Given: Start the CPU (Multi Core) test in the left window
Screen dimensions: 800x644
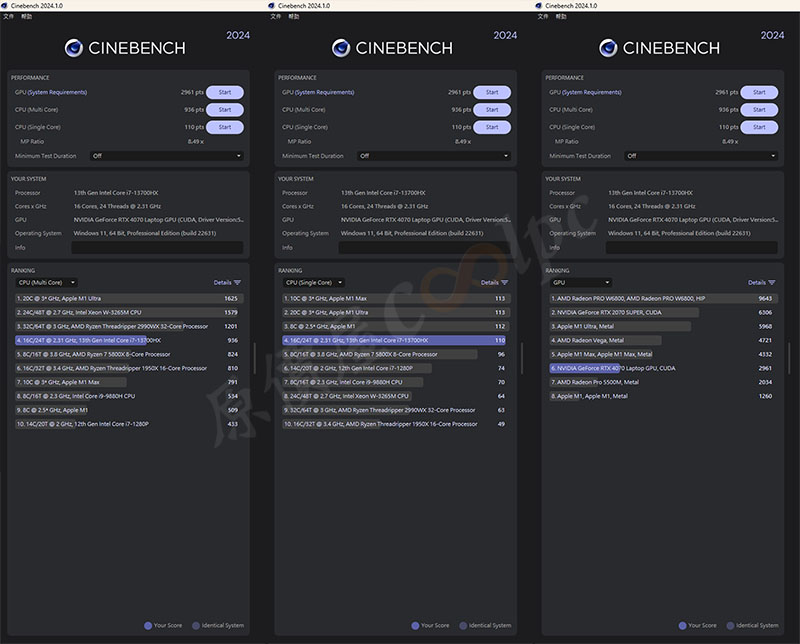Looking at the screenshot, I should pyautogui.click(x=225, y=110).
